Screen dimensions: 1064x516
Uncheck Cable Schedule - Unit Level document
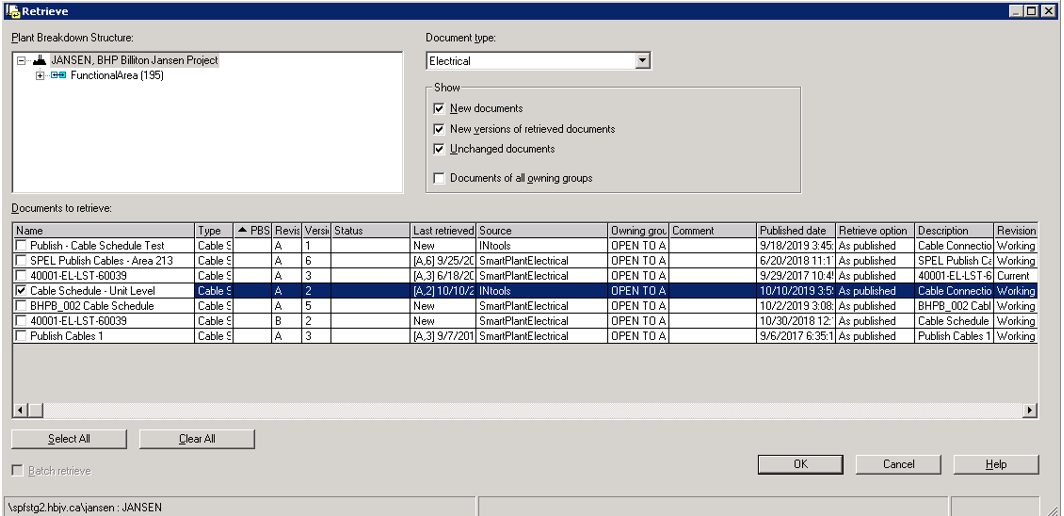[x=22, y=291]
